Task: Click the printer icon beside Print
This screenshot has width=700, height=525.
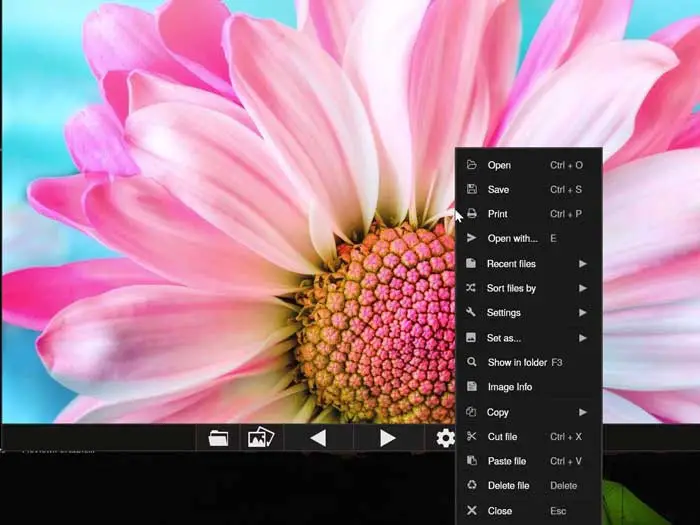Action: pos(471,213)
